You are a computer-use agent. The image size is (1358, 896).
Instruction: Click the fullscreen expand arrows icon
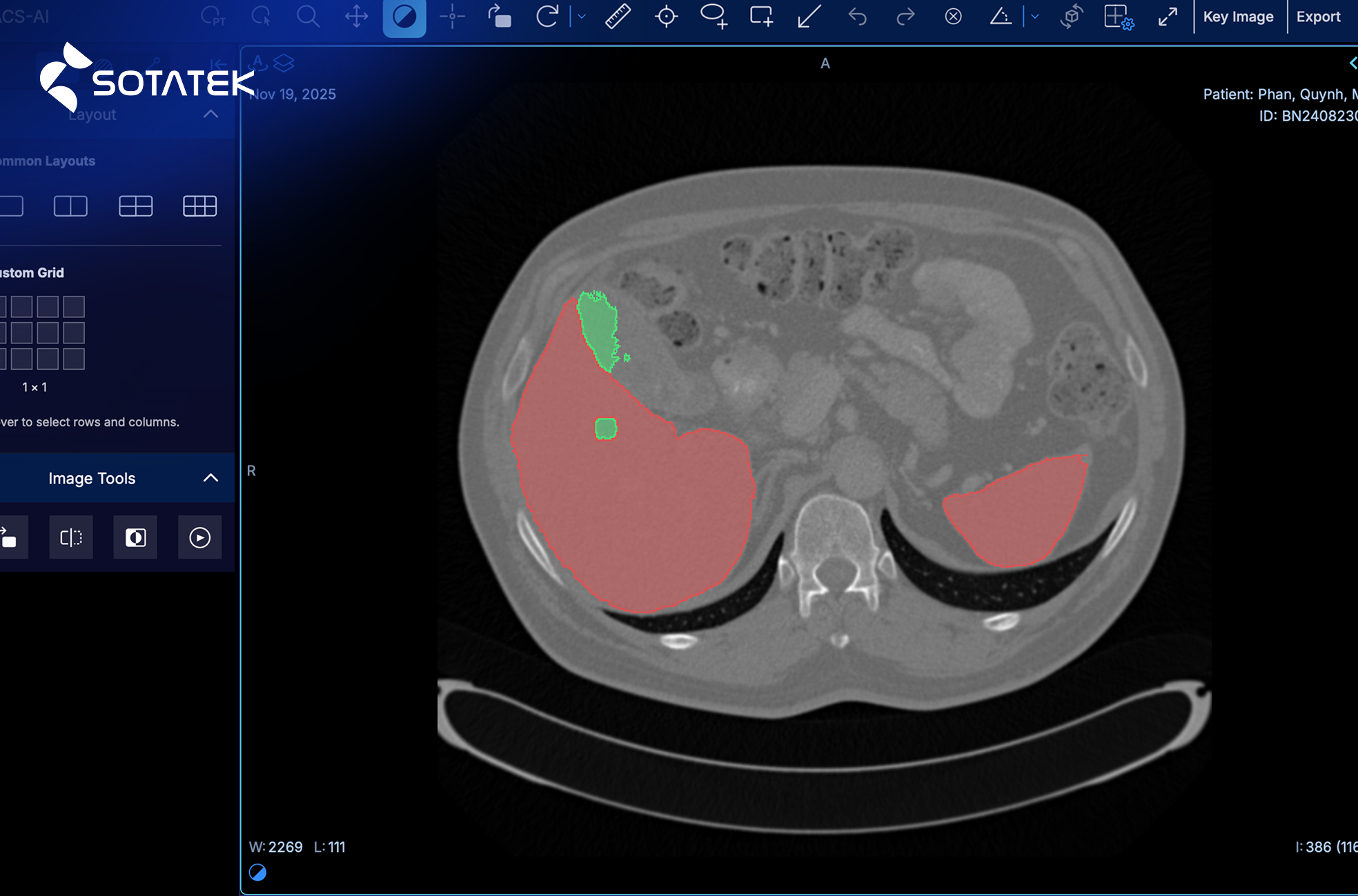pyautogui.click(x=1168, y=17)
